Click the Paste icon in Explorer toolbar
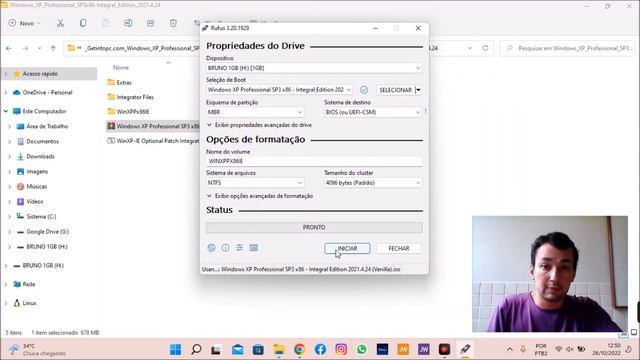 [105, 23]
